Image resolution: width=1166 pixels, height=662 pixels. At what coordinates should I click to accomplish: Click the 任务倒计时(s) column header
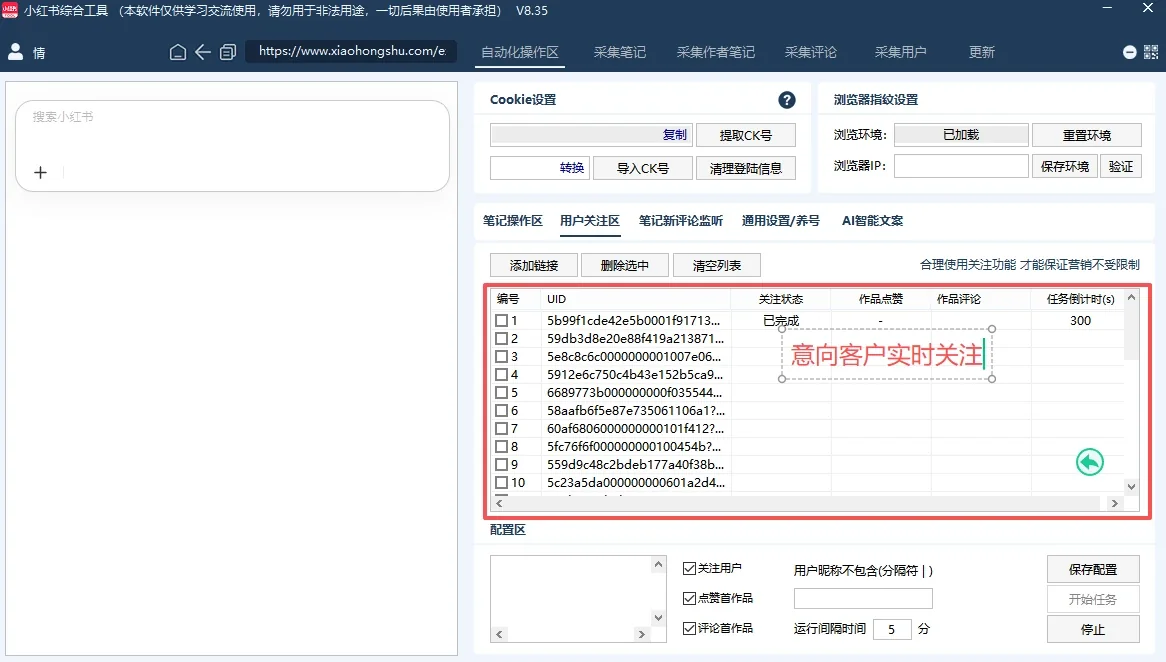[1080, 299]
